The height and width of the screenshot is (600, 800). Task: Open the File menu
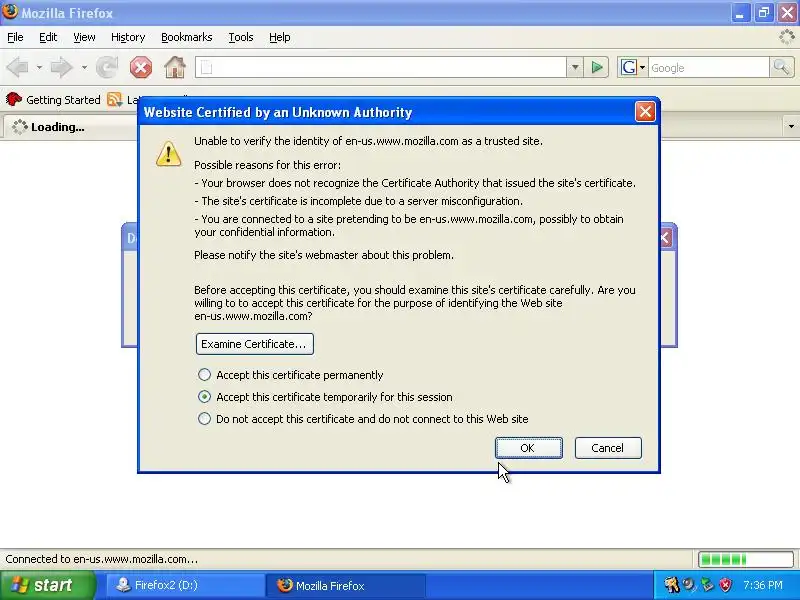click(15, 37)
